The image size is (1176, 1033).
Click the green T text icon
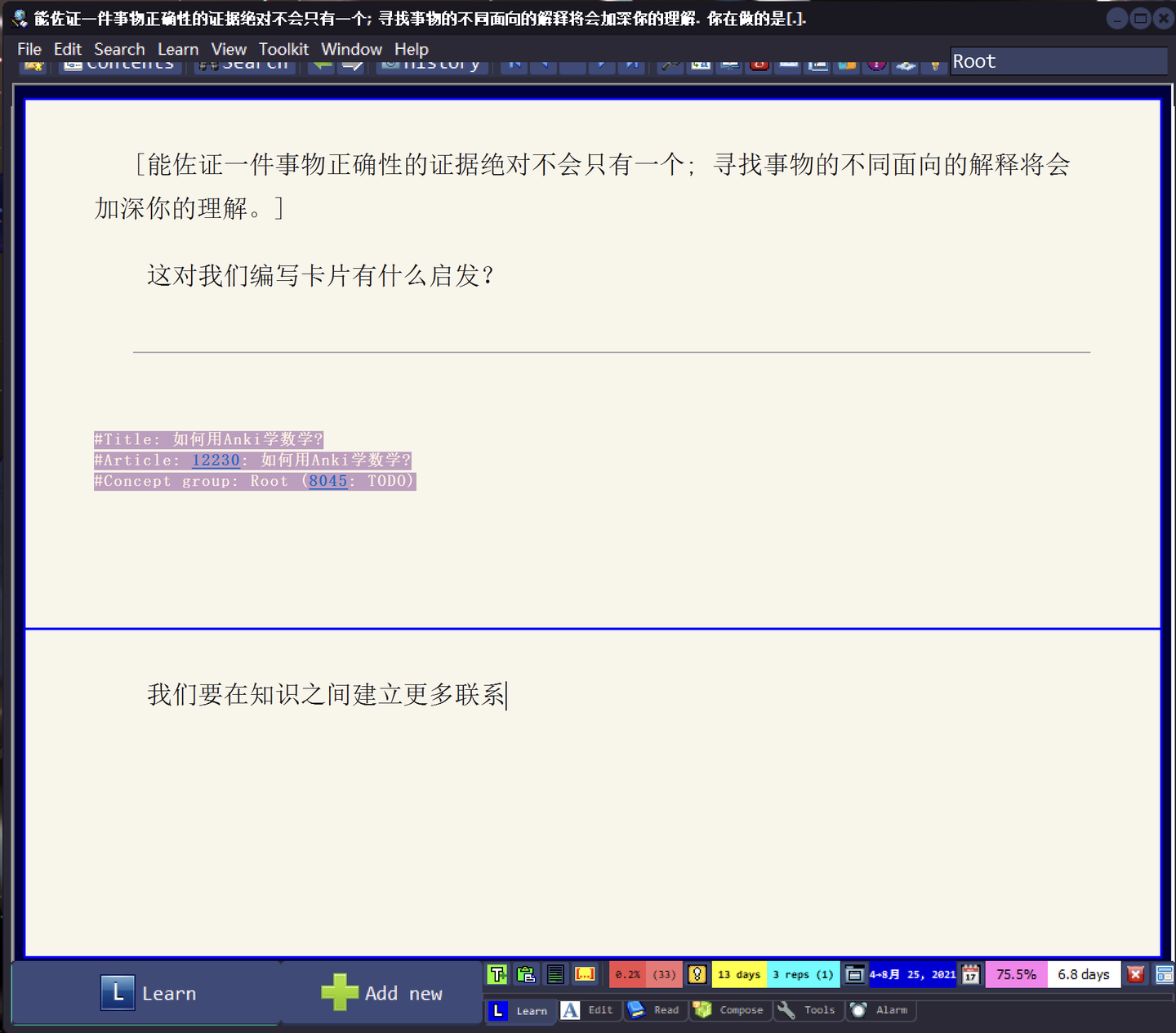497,974
